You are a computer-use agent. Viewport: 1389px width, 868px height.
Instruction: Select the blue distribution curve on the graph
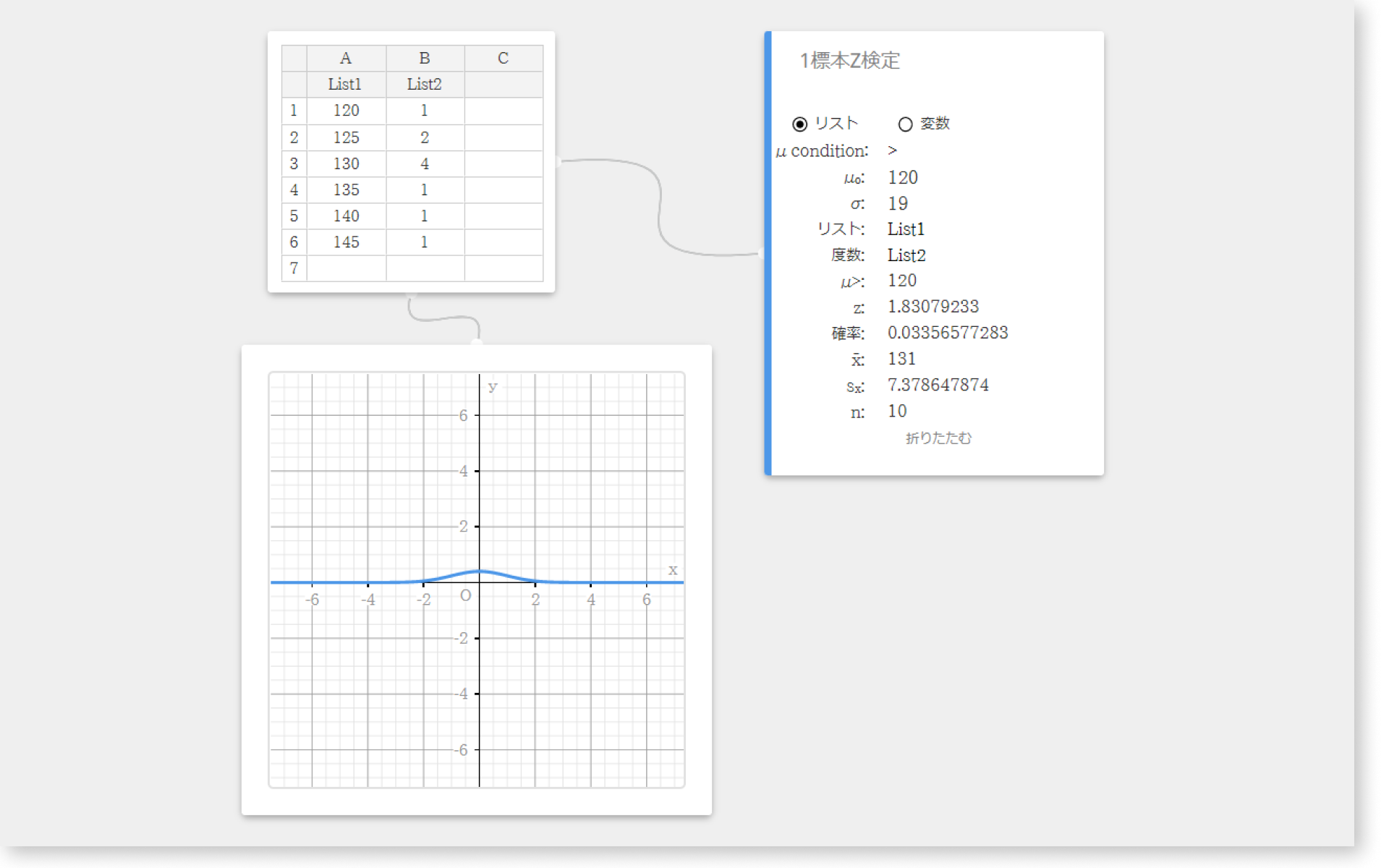coord(480,572)
